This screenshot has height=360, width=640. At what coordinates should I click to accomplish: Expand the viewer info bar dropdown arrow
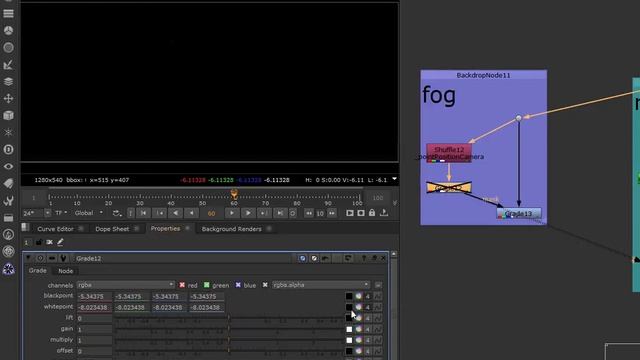click(x=394, y=179)
